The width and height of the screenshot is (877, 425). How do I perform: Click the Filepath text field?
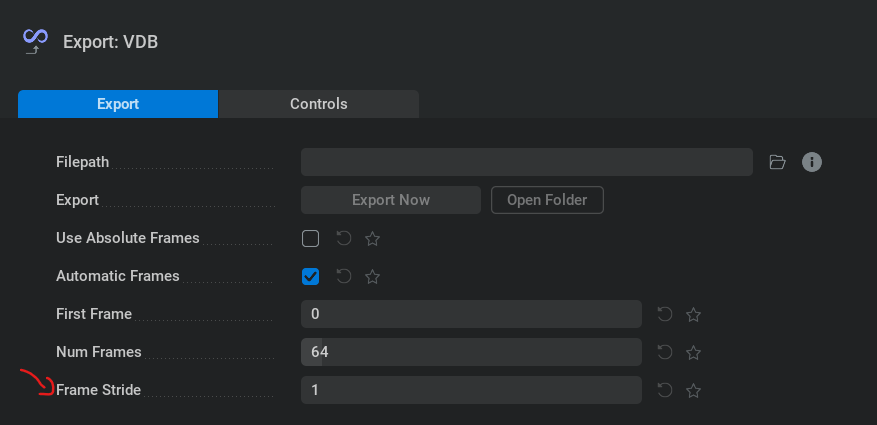(526, 162)
